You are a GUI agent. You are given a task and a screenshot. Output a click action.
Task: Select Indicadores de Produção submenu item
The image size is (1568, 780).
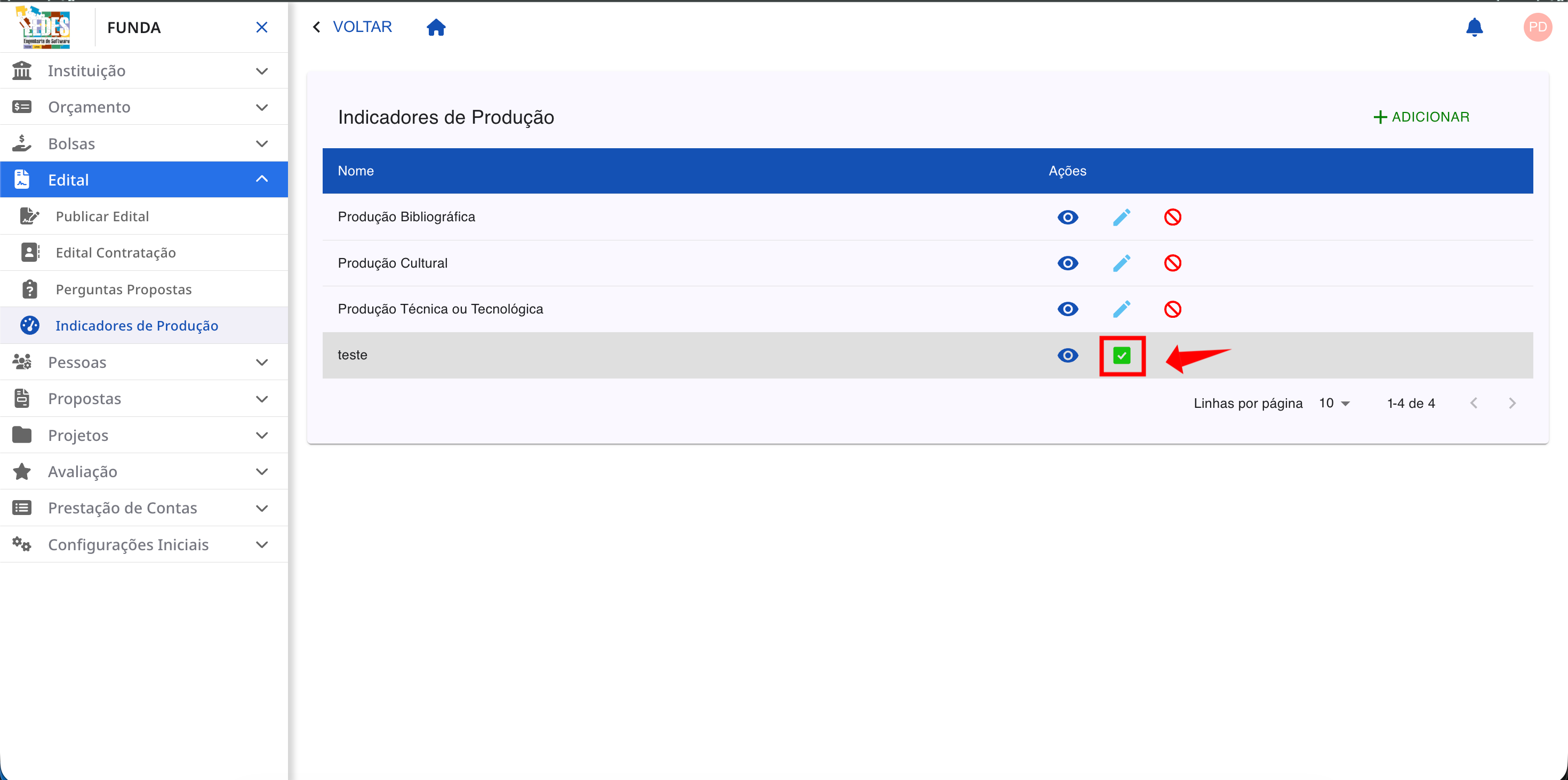(x=143, y=326)
